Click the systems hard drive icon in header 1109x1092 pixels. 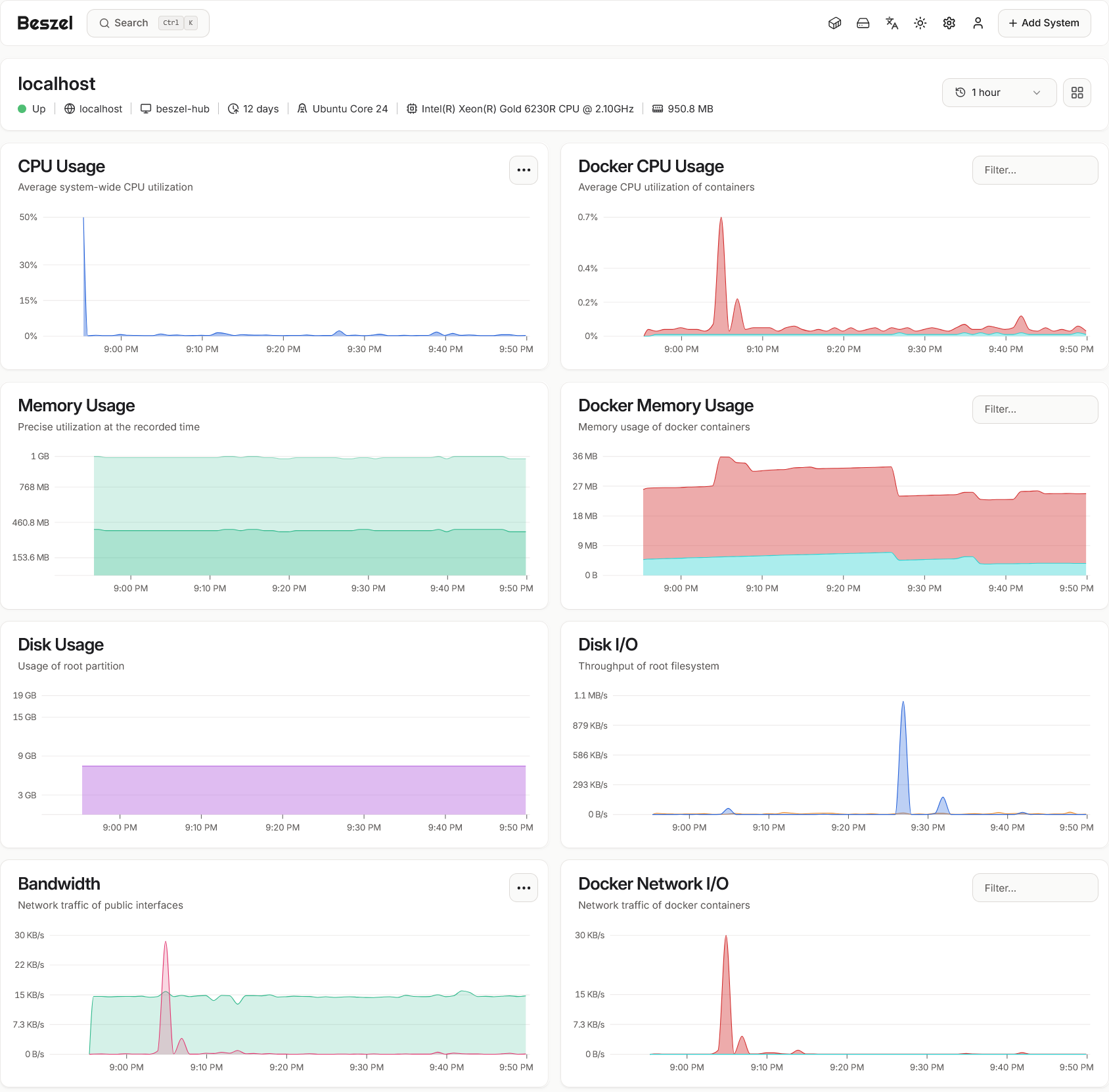863,22
